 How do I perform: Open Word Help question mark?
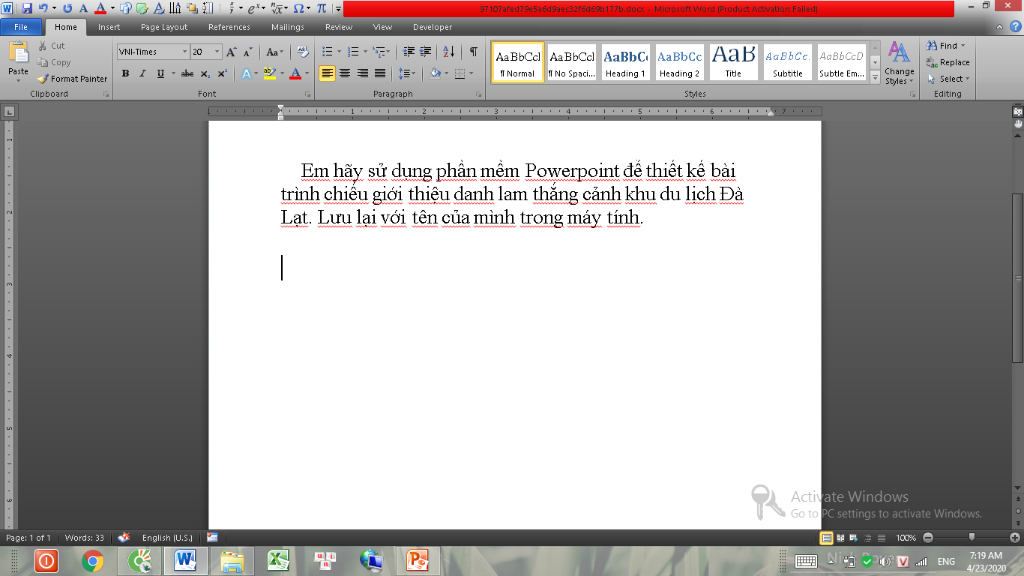pyautogui.click(x=1016, y=27)
